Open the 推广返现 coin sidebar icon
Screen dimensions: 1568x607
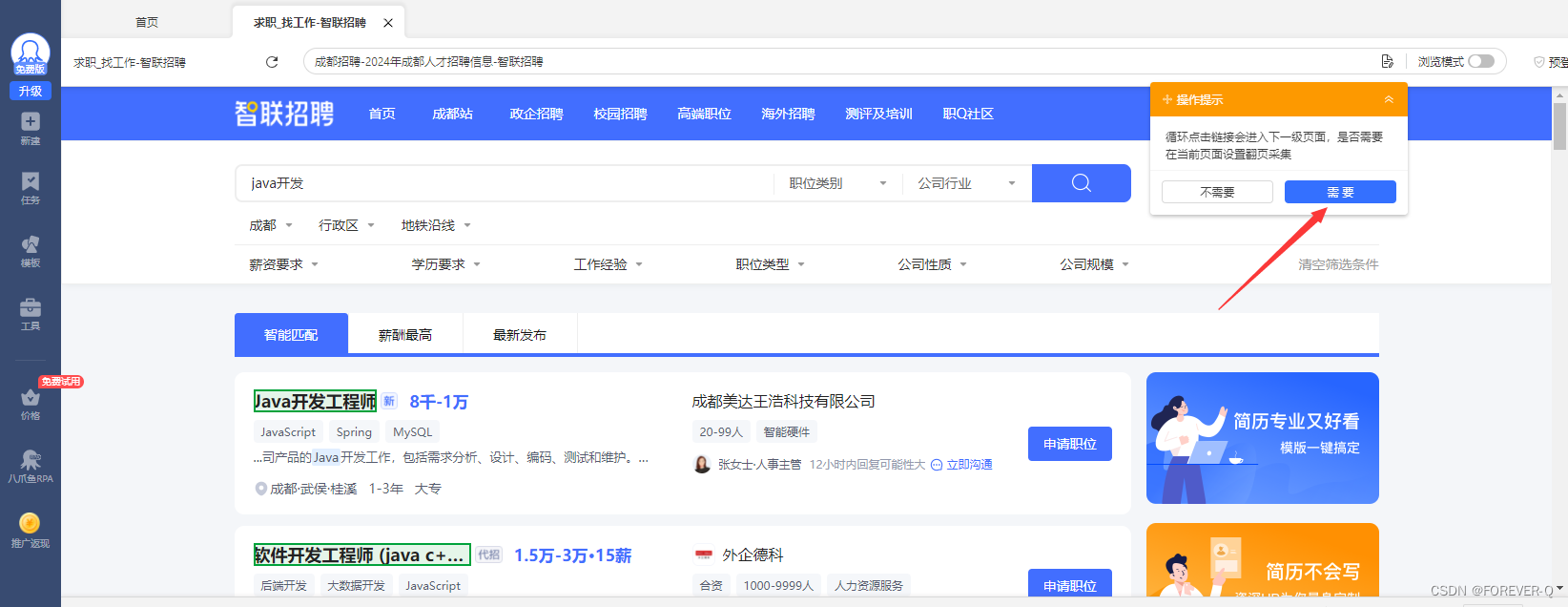pyautogui.click(x=31, y=531)
